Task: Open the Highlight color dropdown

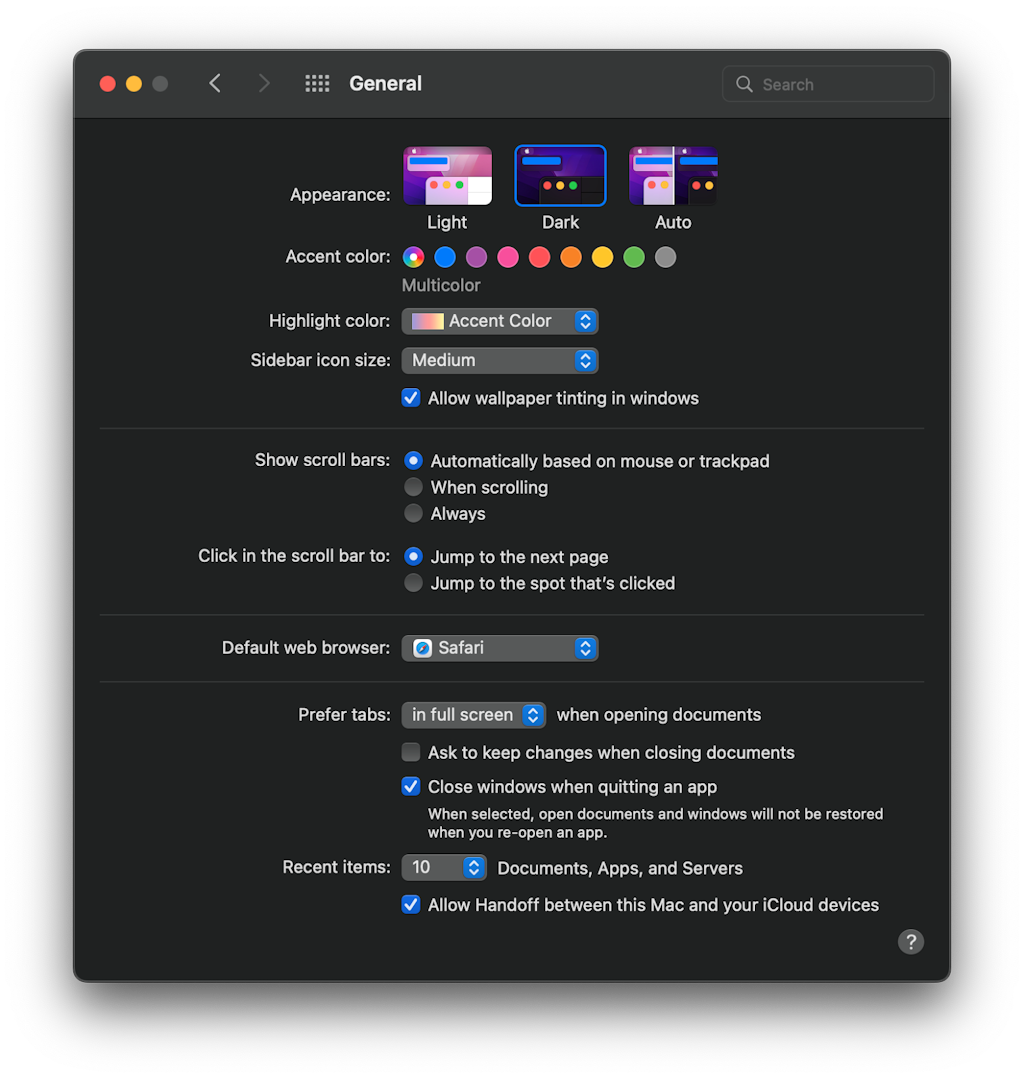Action: point(499,321)
